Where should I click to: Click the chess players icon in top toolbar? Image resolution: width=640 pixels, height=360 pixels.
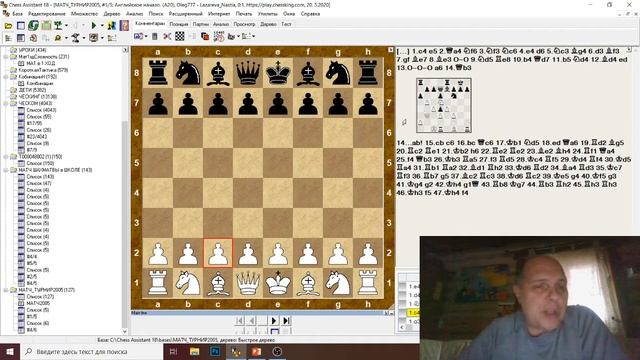111,26
